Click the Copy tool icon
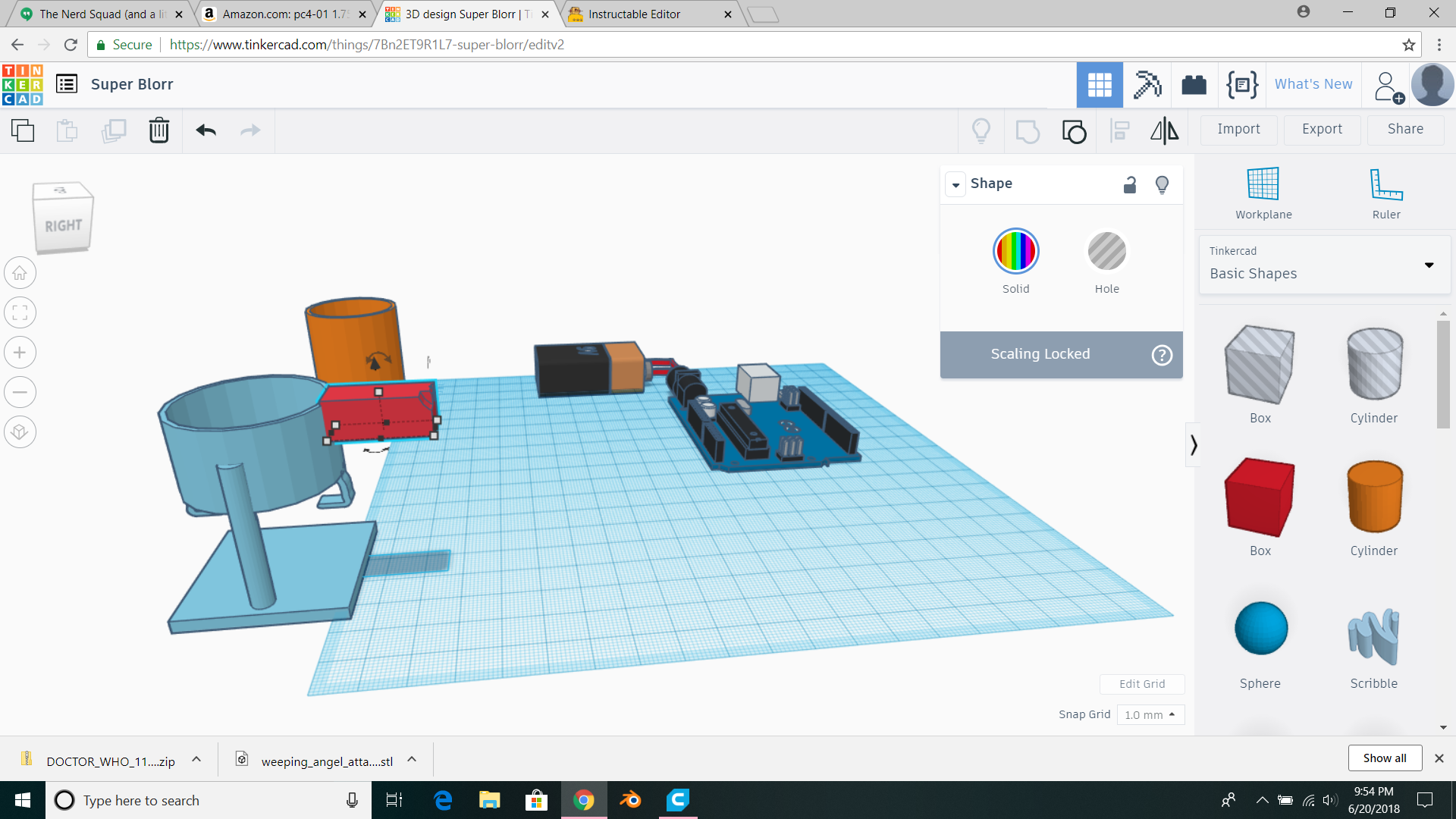Image resolution: width=1456 pixels, height=819 pixels. point(23,130)
